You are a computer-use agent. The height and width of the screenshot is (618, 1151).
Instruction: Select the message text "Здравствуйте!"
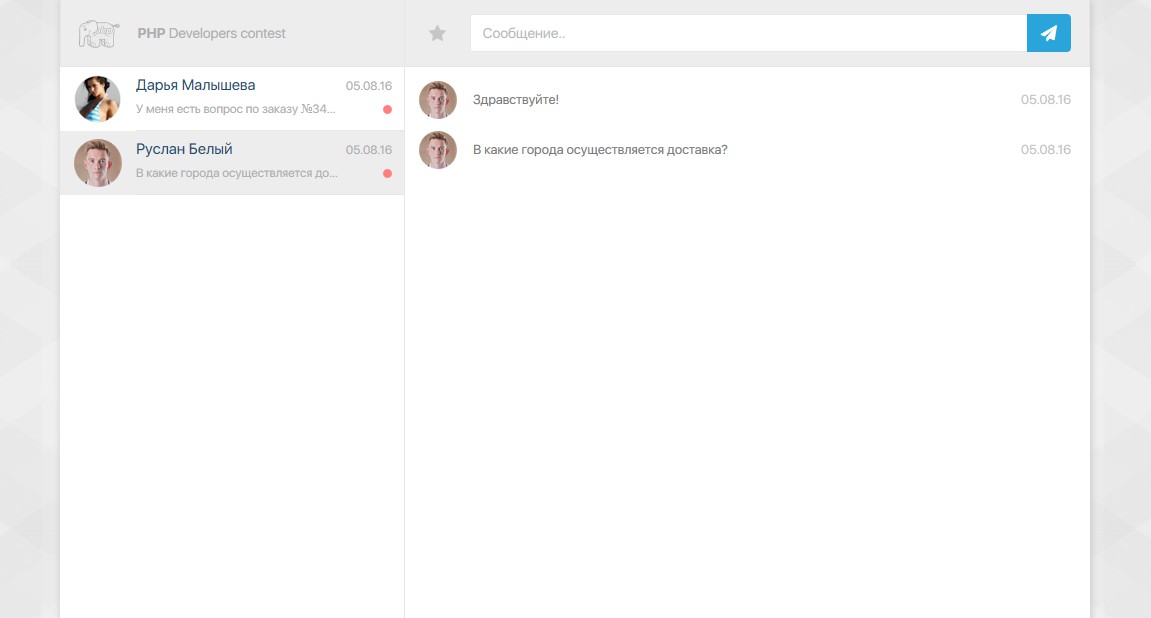(x=515, y=100)
